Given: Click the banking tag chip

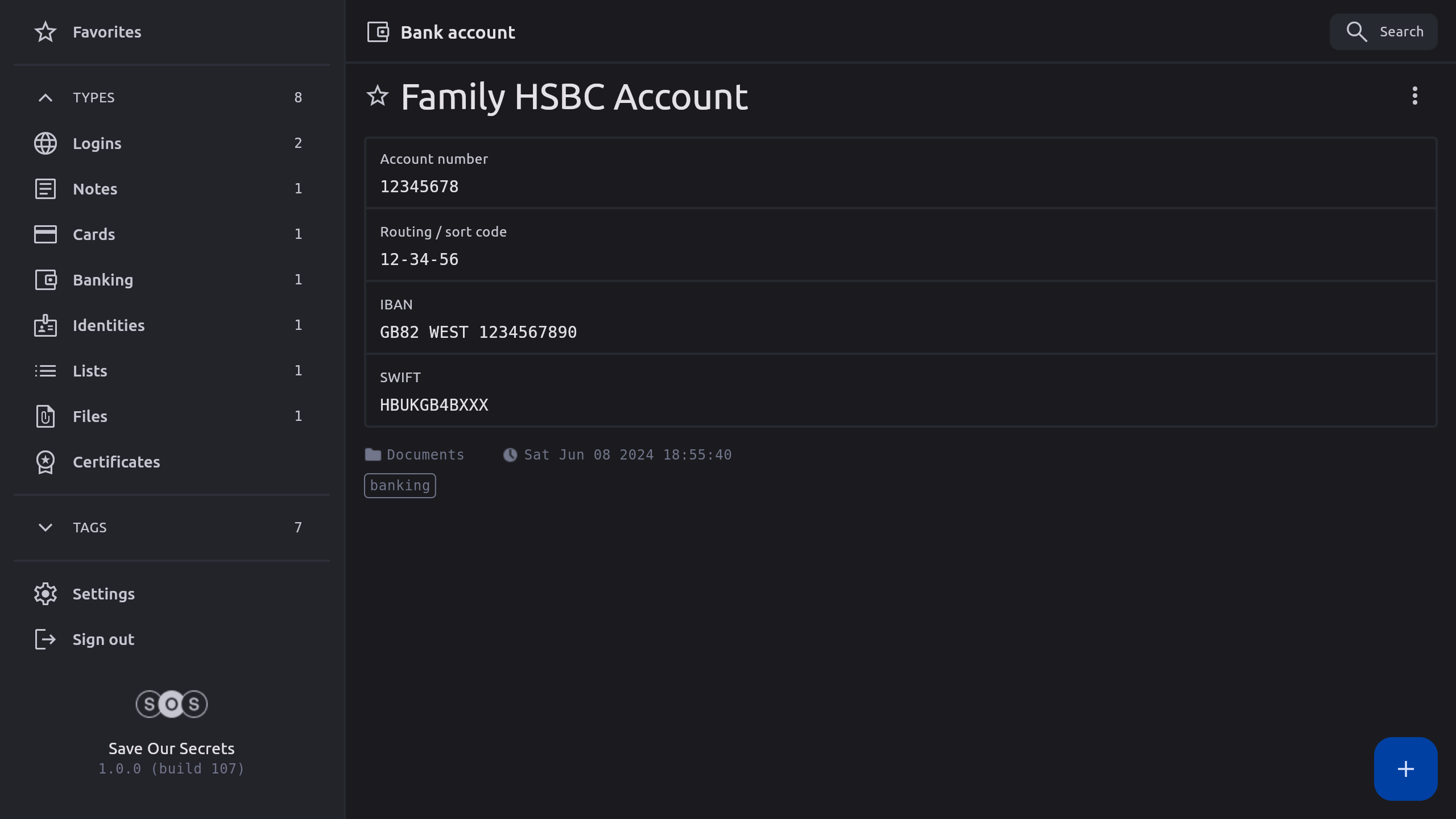Looking at the screenshot, I should point(400,486).
